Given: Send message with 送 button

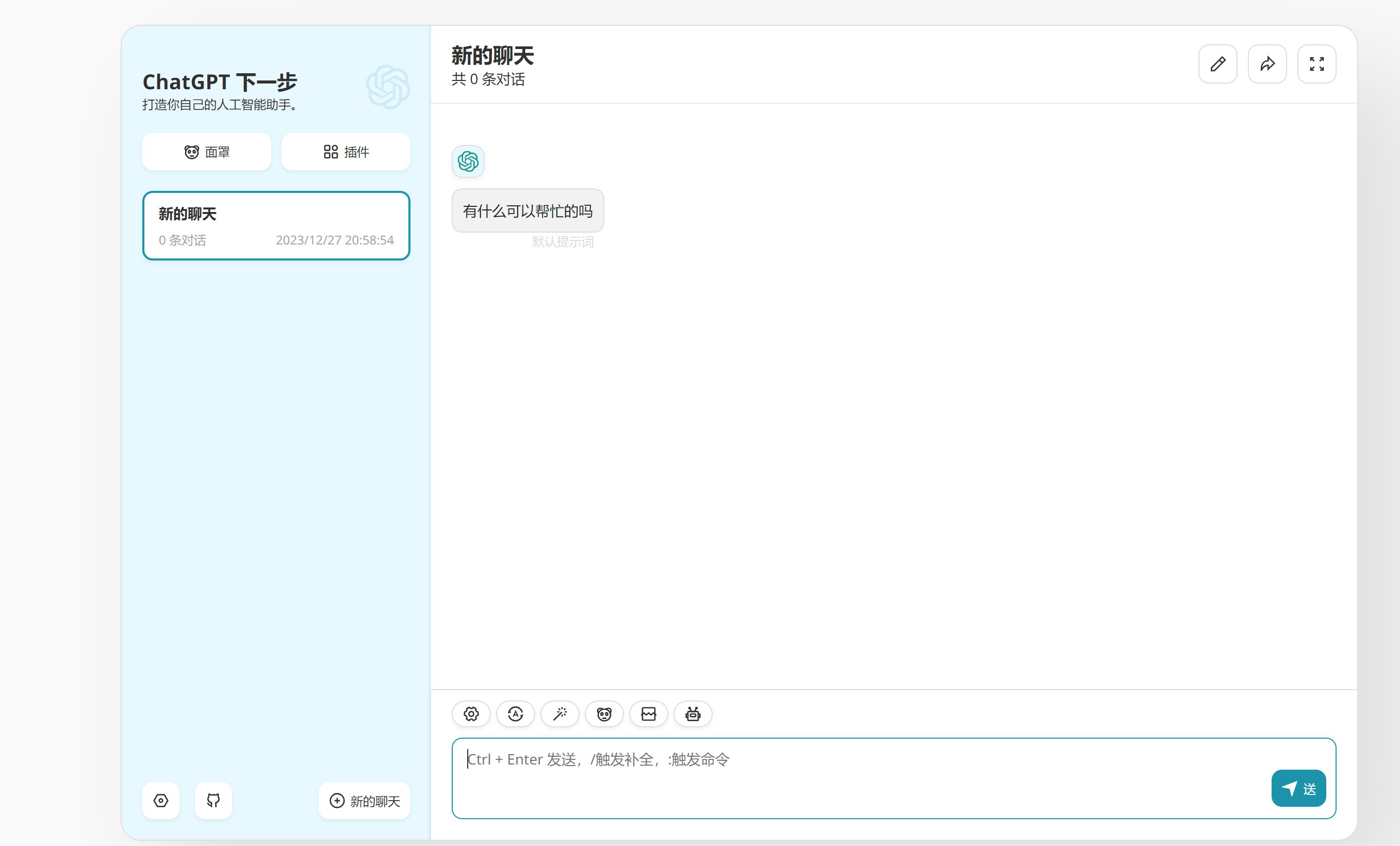Looking at the screenshot, I should pos(1298,788).
